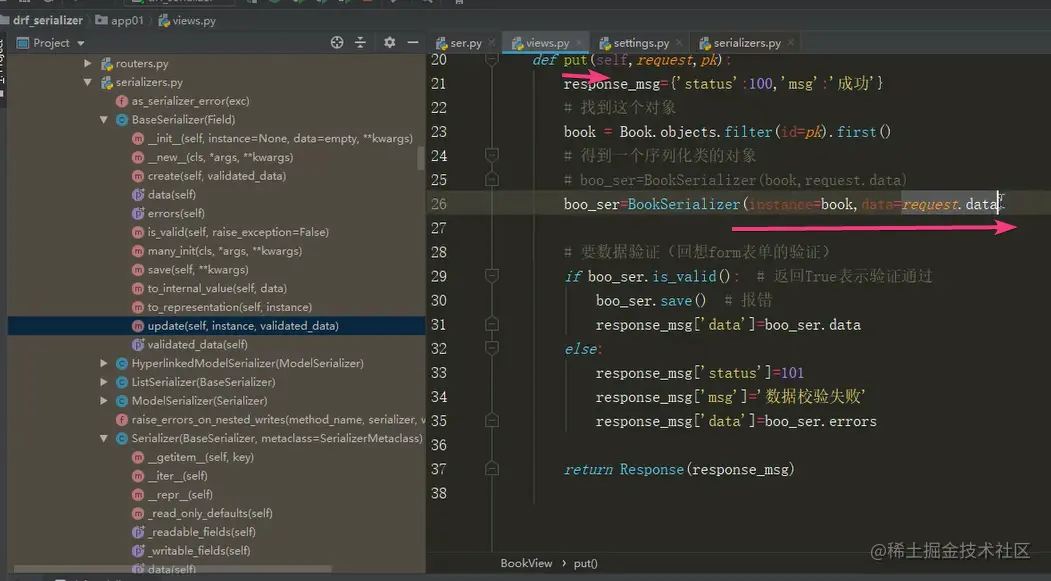Open the Project view dropdown
The width and height of the screenshot is (1051, 581).
point(80,44)
